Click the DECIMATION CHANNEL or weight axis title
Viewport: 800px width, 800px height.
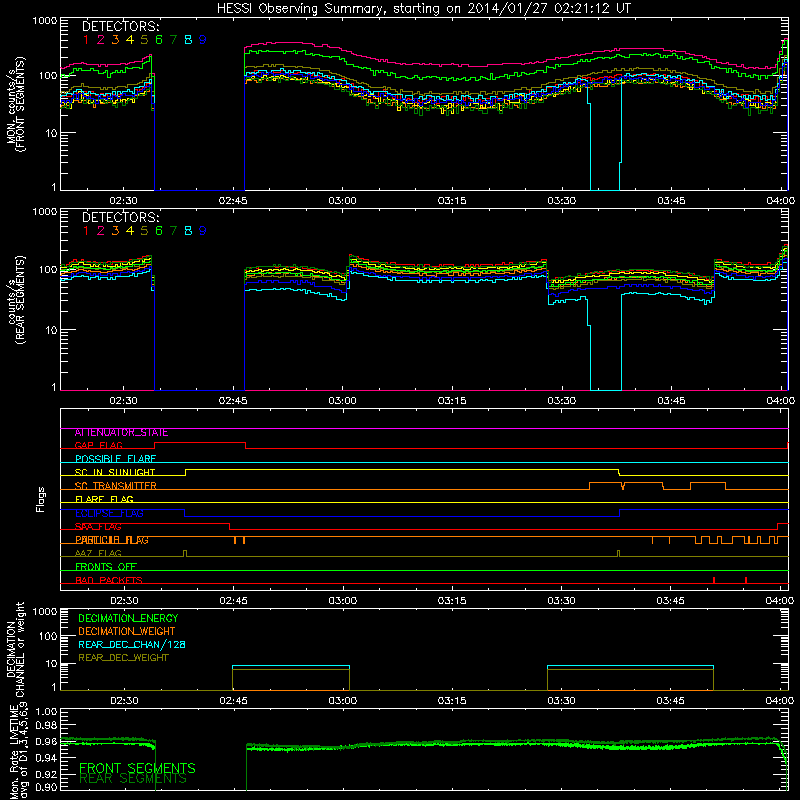[15, 649]
